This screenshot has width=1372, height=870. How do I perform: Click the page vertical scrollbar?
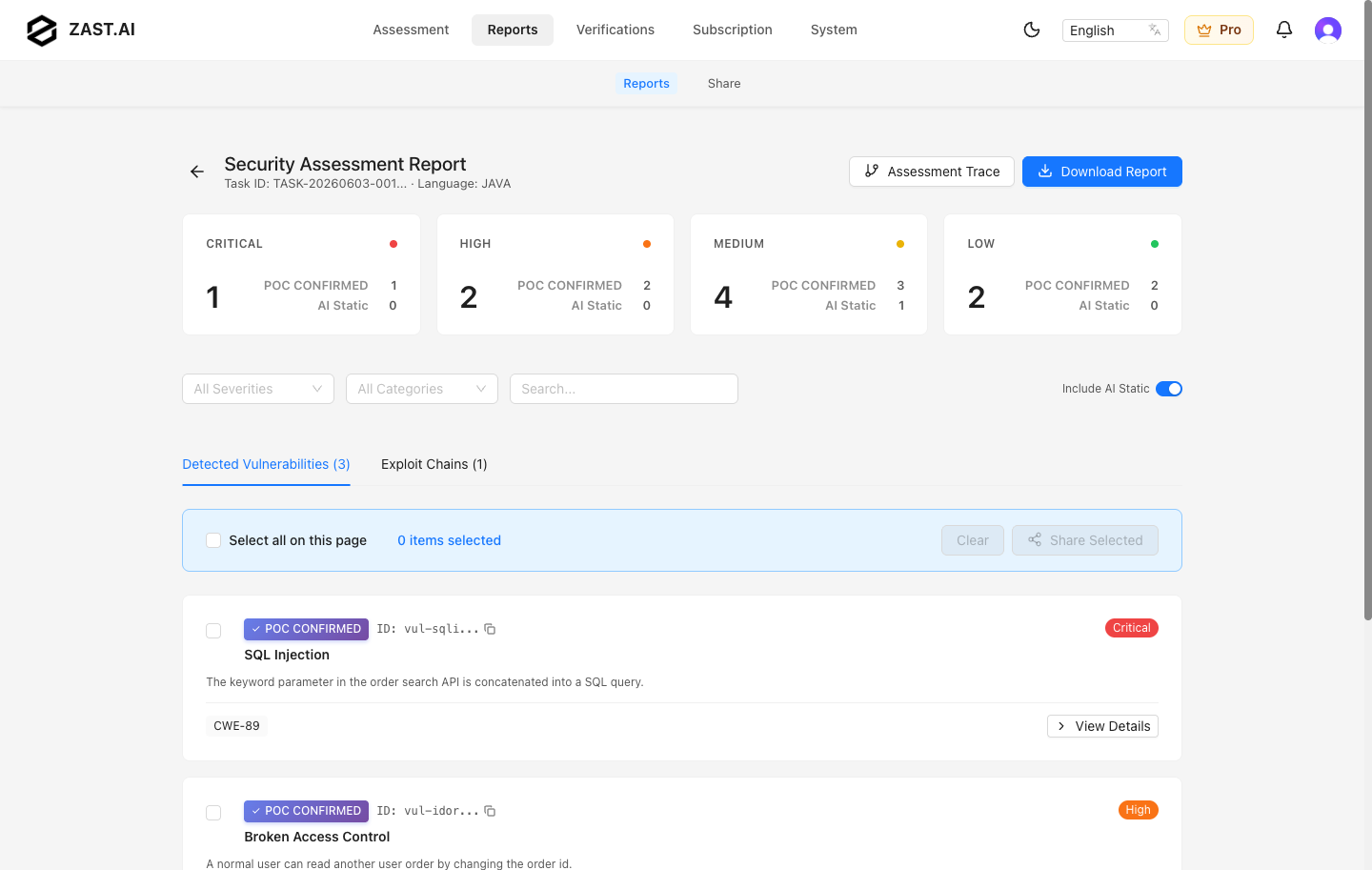coord(1367,310)
